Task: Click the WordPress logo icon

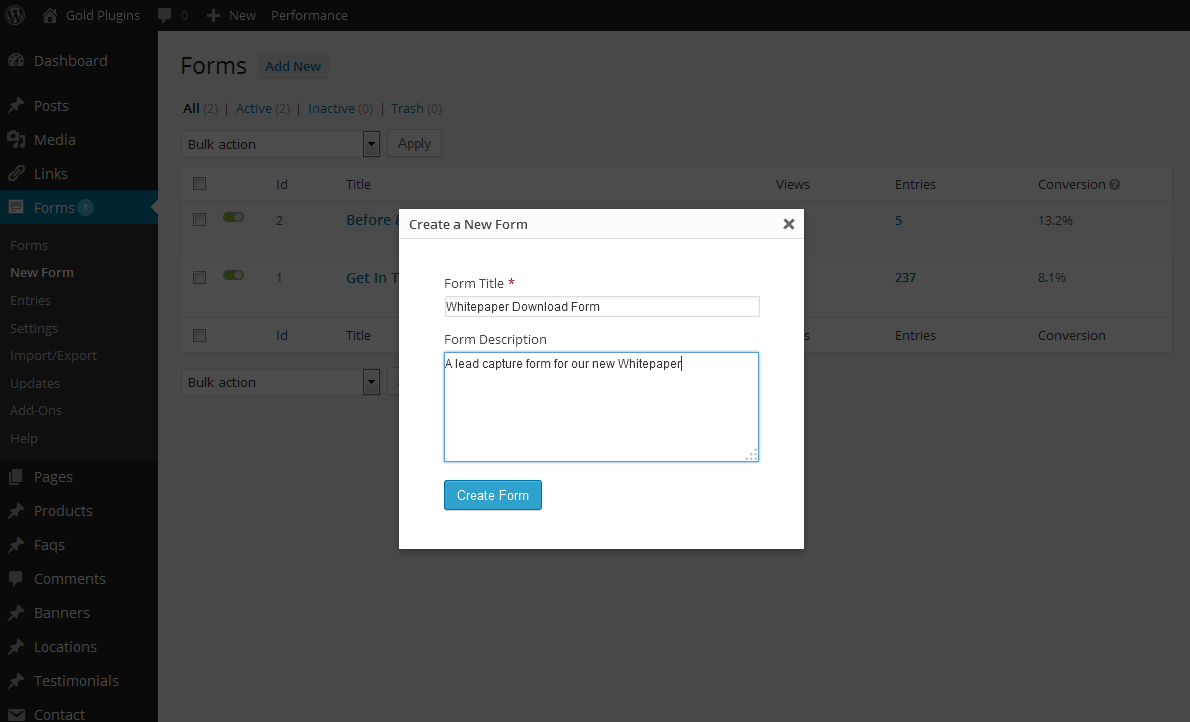Action: (x=15, y=15)
